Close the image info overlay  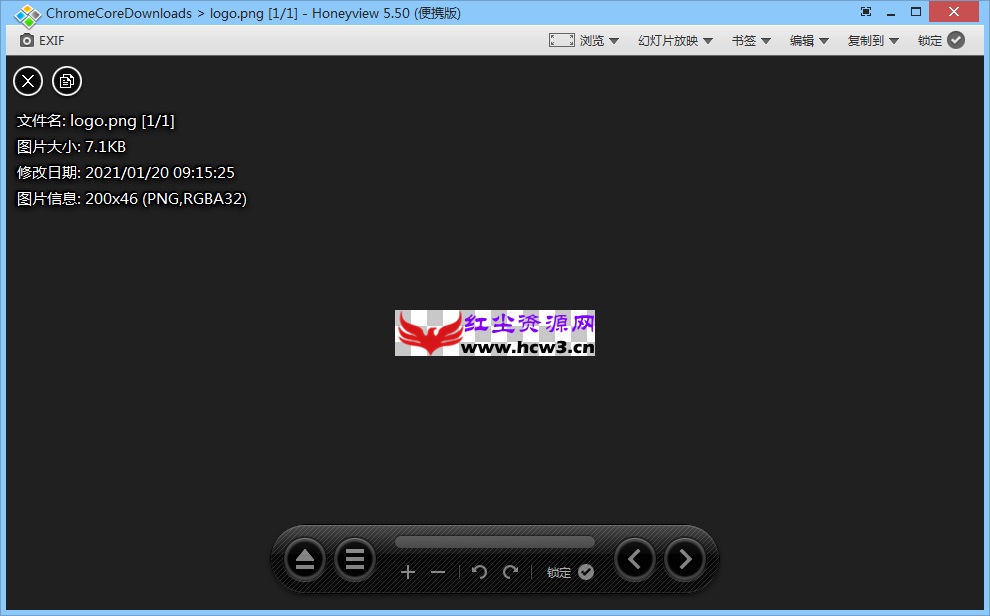28,81
